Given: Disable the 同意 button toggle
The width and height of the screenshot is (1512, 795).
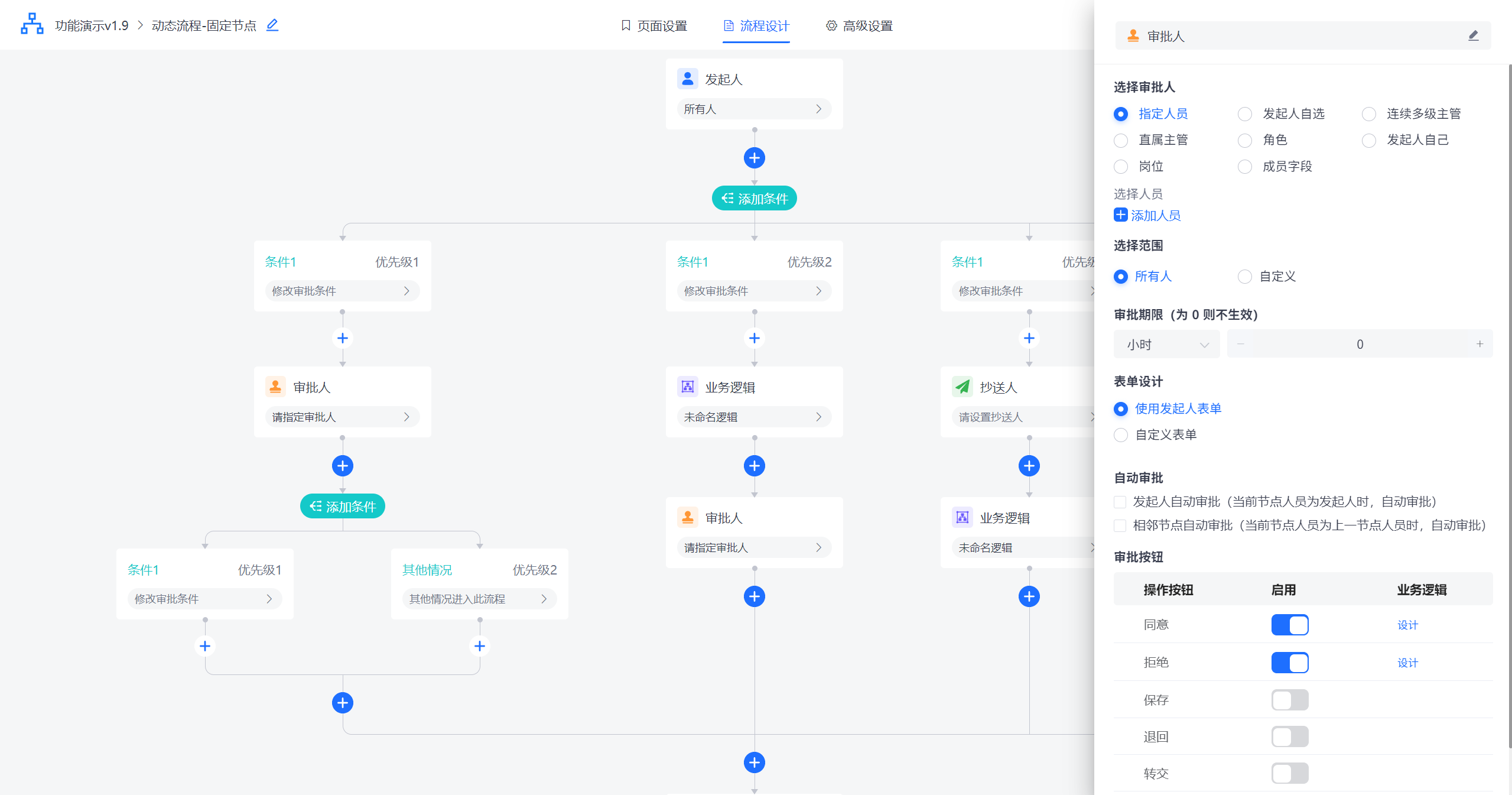Looking at the screenshot, I should point(1289,625).
